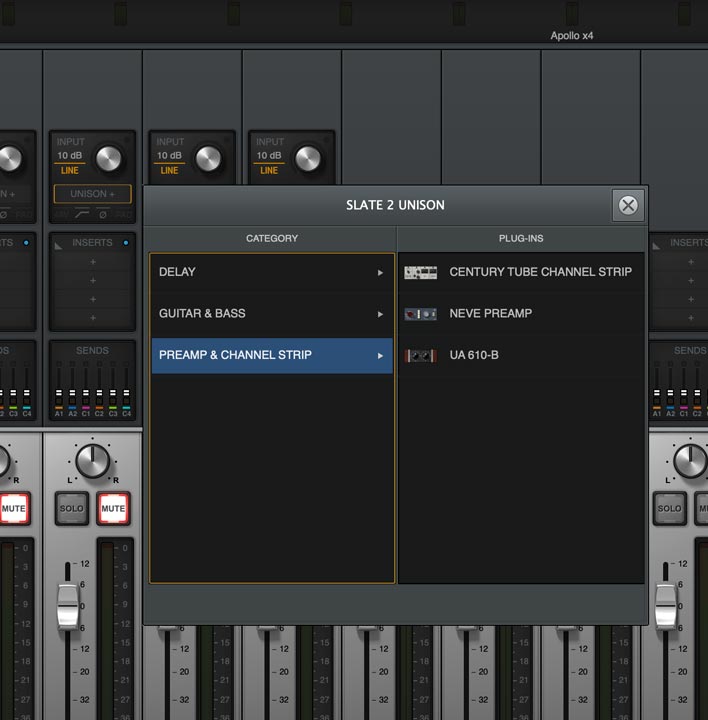Screen dimensions: 708x720
Task: Adjust the input gain knob above the UNISON slot
Action: pos(109,159)
